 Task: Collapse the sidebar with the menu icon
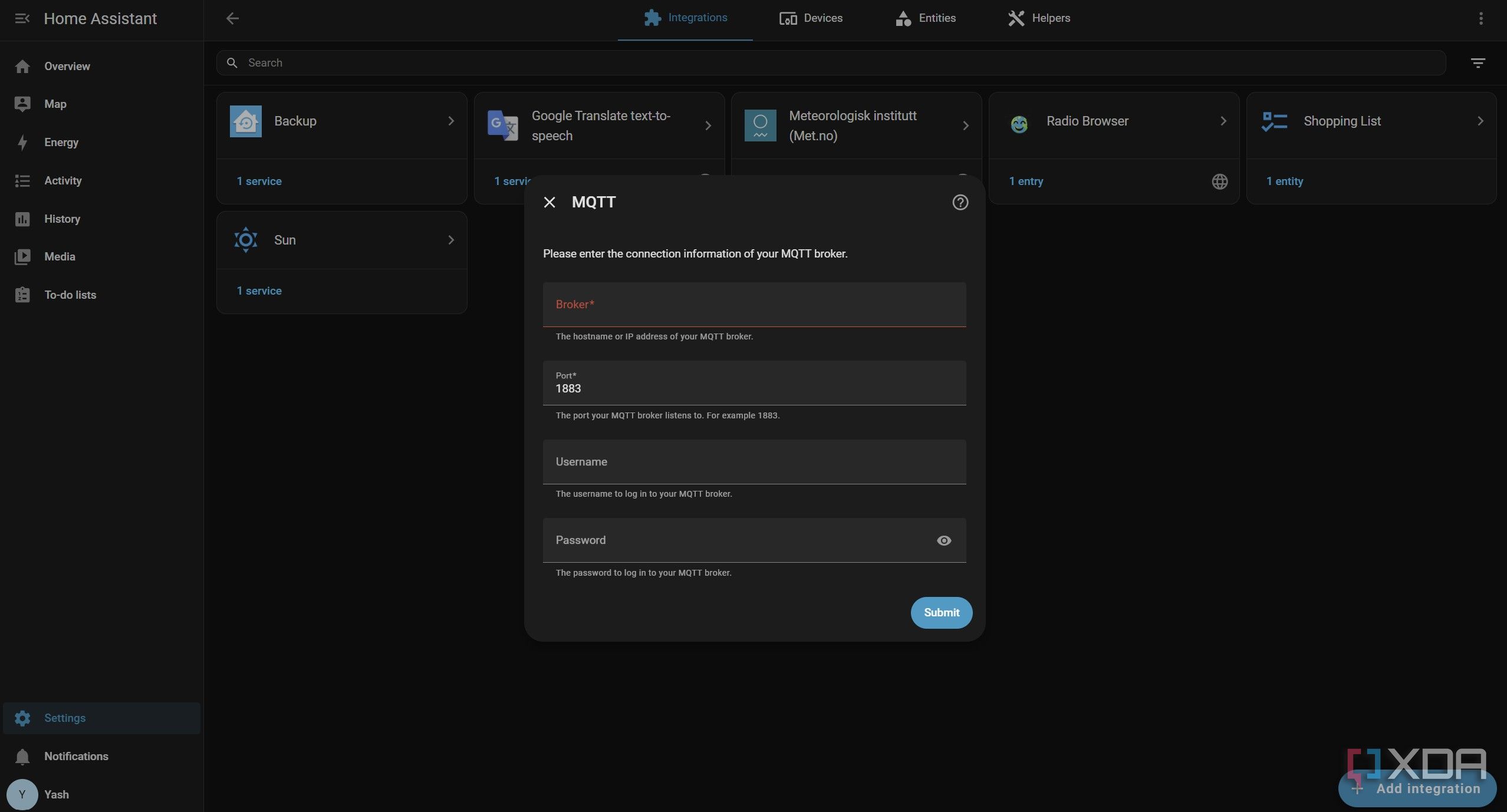(x=22, y=19)
